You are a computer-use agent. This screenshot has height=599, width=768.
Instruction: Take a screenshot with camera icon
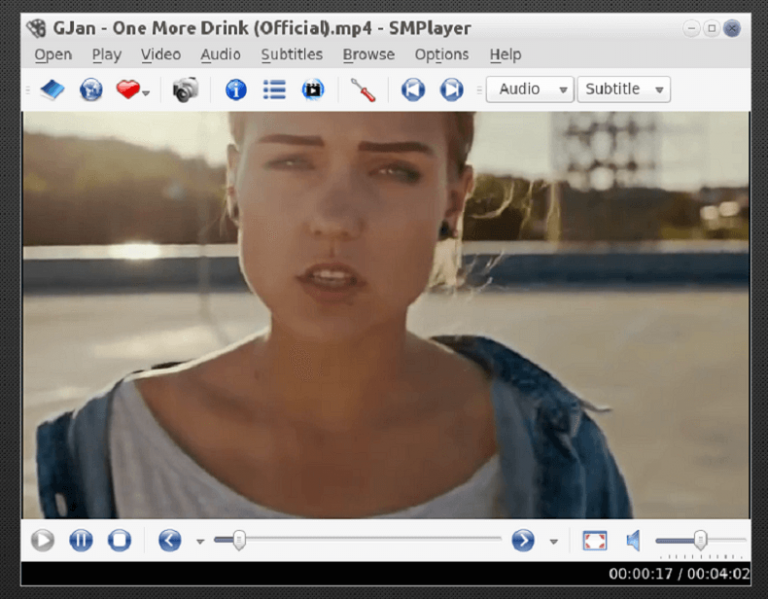pyautogui.click(x=185, y=90)
